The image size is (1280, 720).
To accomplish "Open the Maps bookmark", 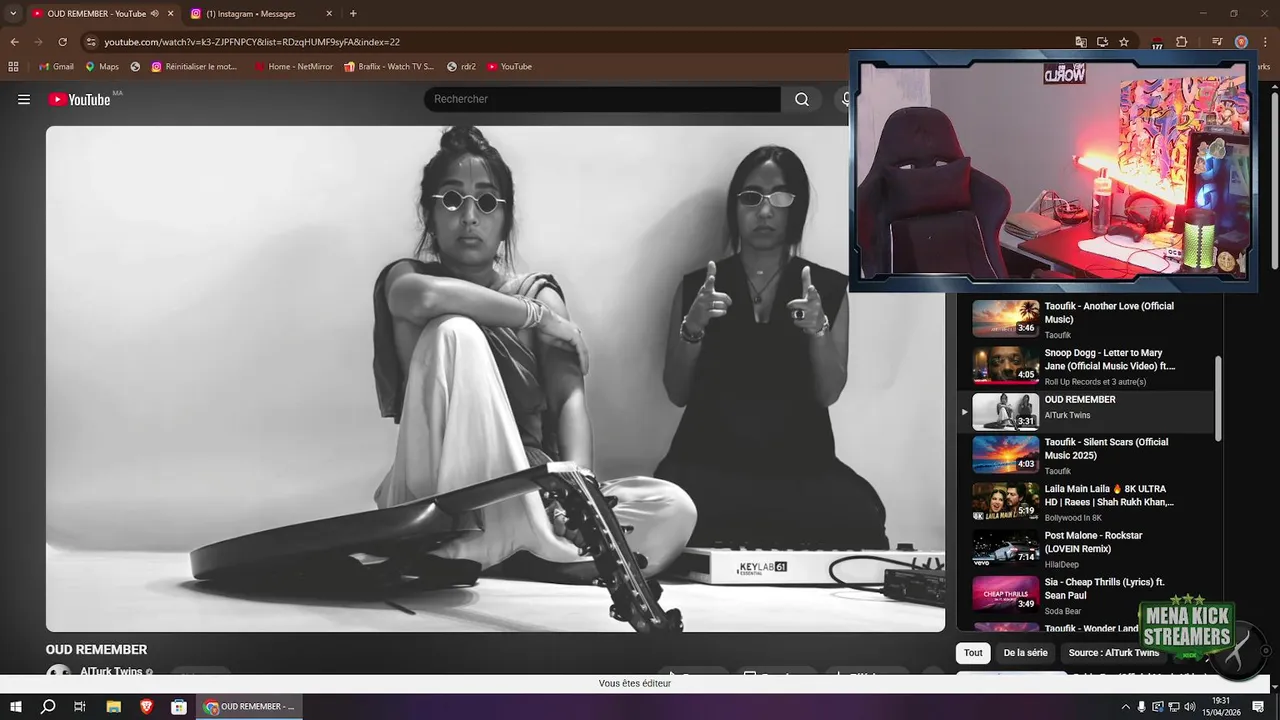I will pos(102,66).
